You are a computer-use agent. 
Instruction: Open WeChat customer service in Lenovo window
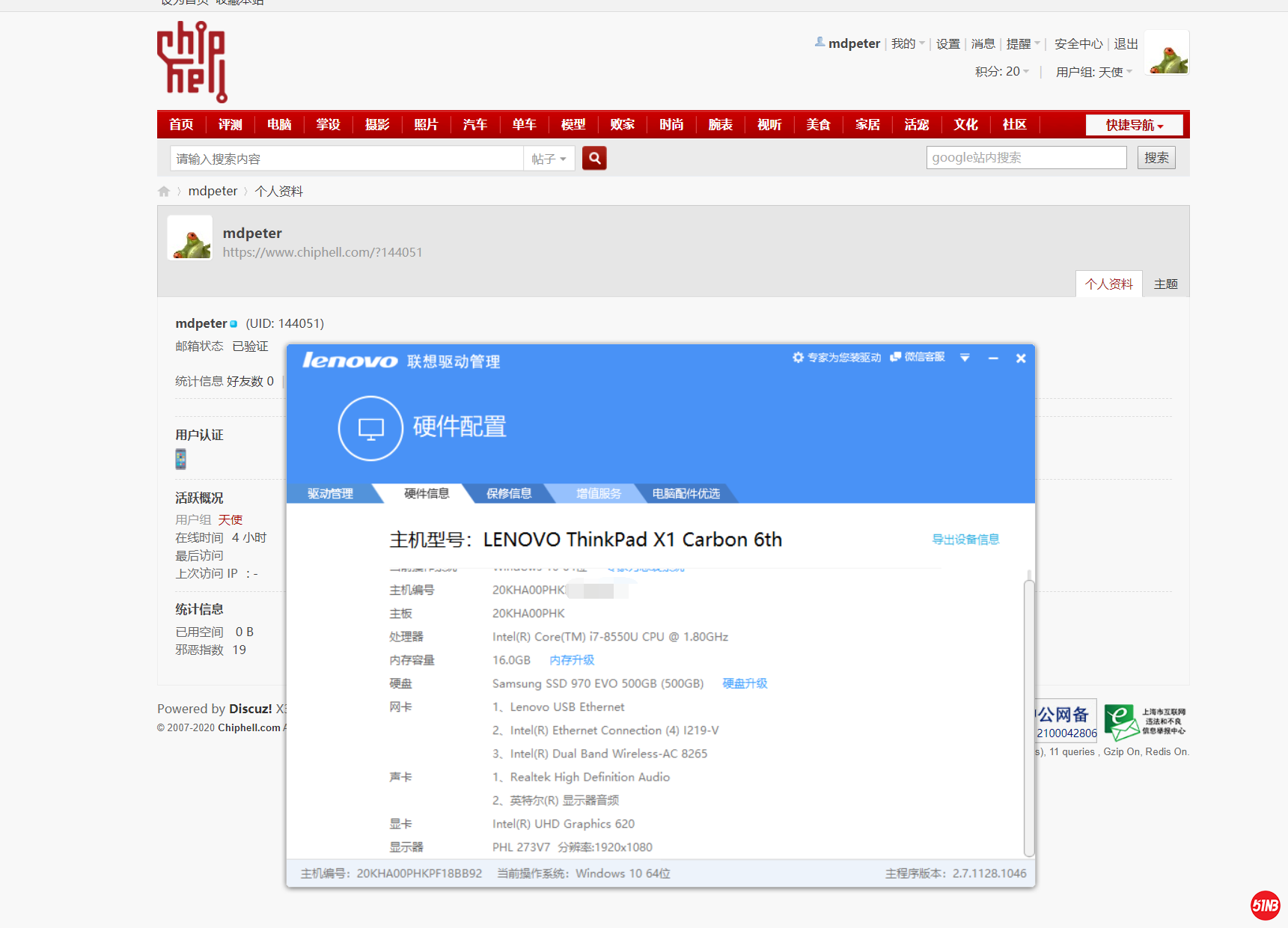click(x=918, y=358)
